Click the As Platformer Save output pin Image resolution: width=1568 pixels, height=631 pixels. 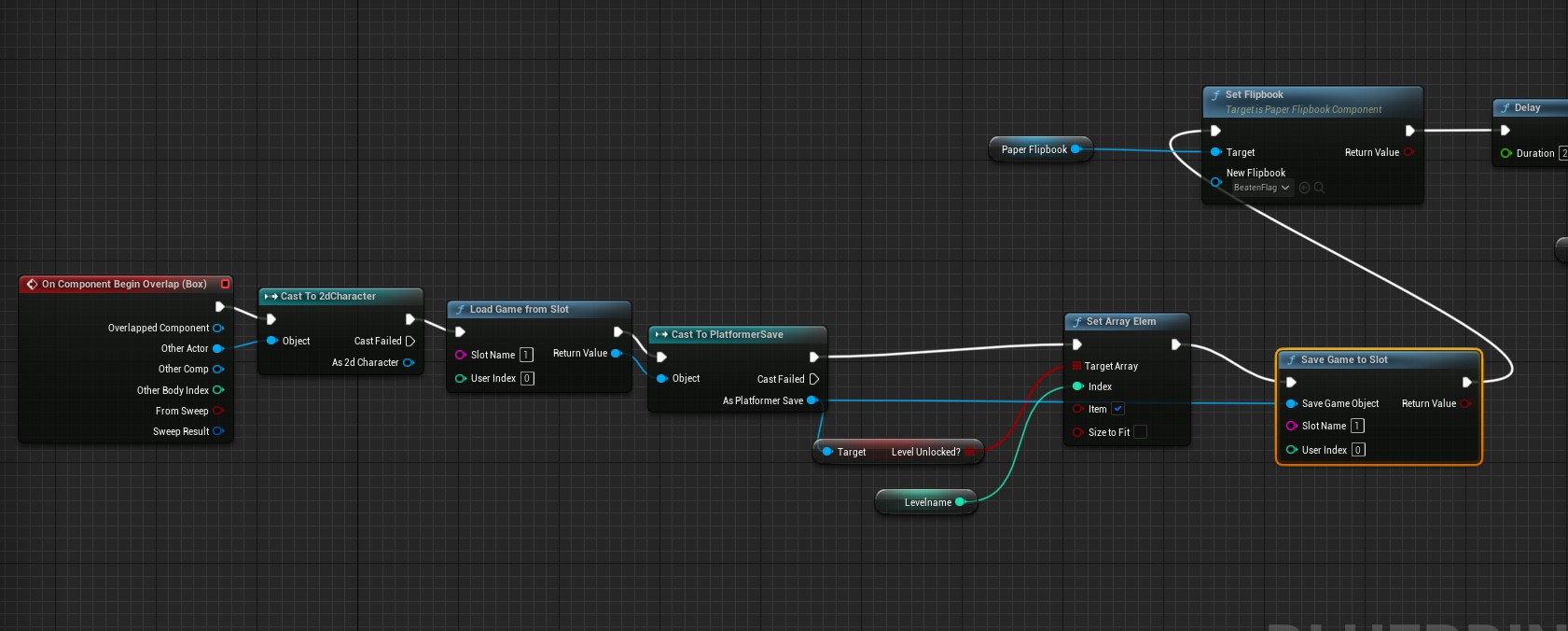point(812,400)
